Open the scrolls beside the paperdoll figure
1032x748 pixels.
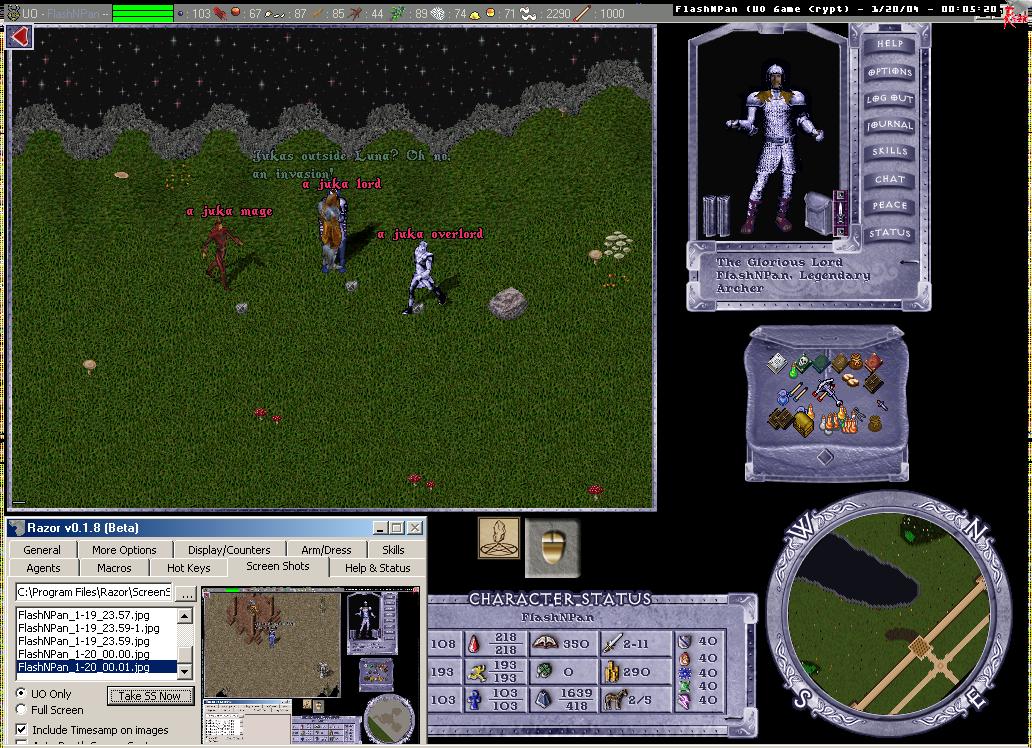(715, 214)
